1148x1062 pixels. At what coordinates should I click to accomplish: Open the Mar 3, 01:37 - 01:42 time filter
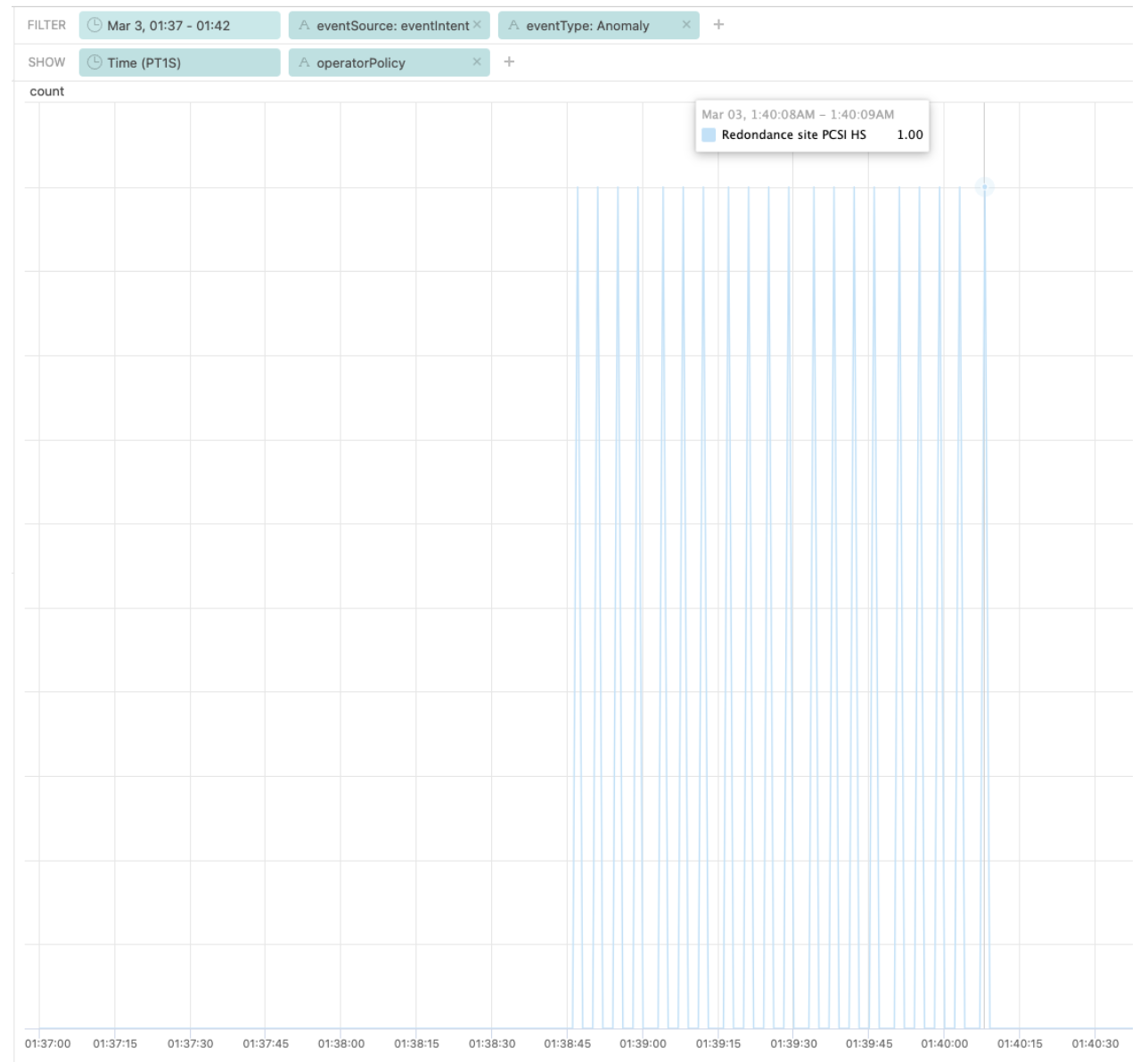[179, 26]
